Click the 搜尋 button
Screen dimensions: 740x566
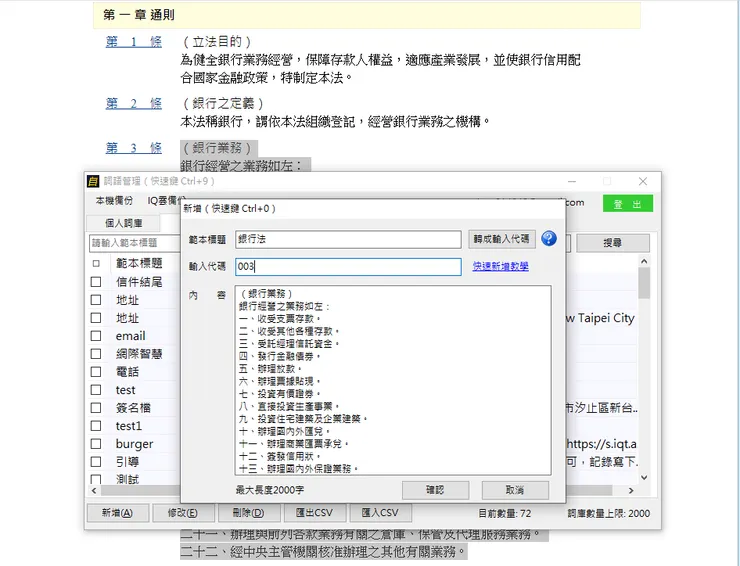[x=613, y=243]
